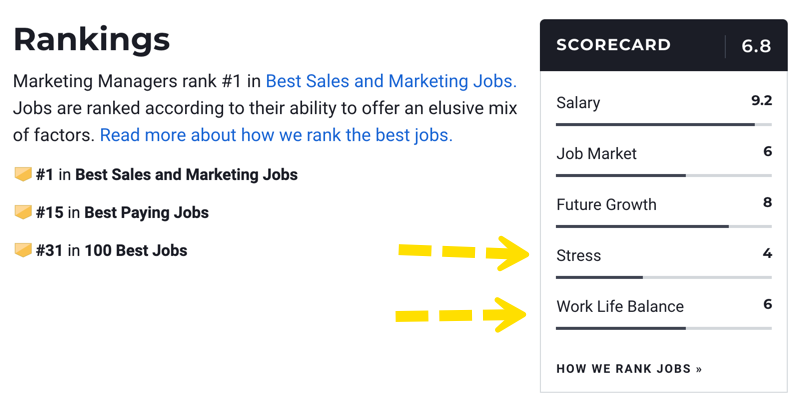Click the Job Market score bar
Image resolution: width=805 pixels, height=410 pixels.
[x=664, y=175]
